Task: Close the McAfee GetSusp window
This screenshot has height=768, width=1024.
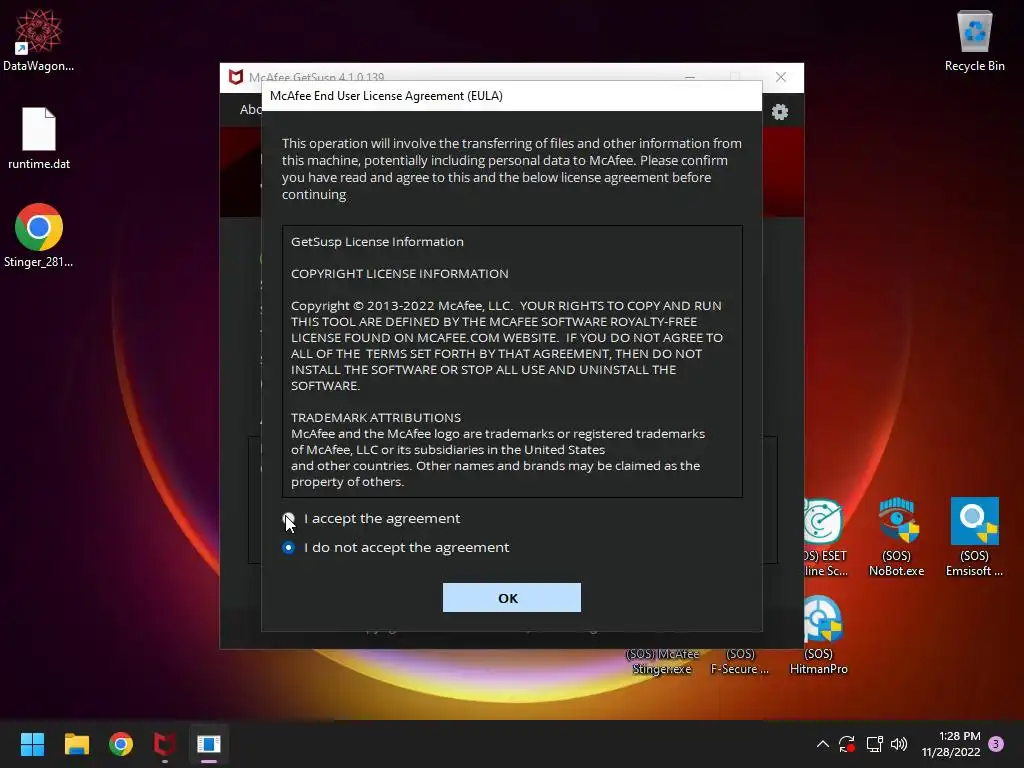Action: point(780,77)
